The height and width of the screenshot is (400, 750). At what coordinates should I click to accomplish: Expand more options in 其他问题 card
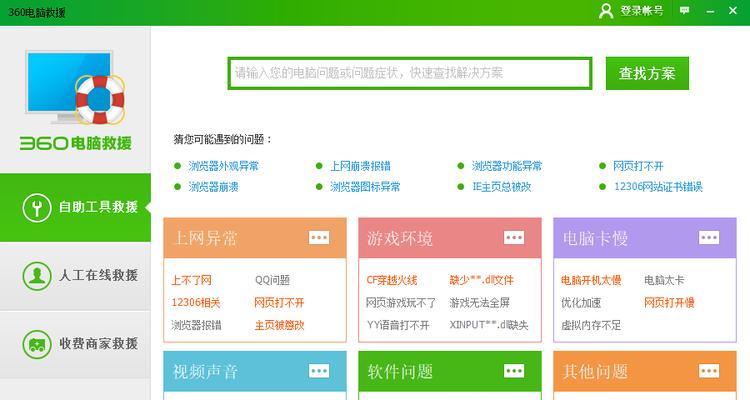[709, 371]
